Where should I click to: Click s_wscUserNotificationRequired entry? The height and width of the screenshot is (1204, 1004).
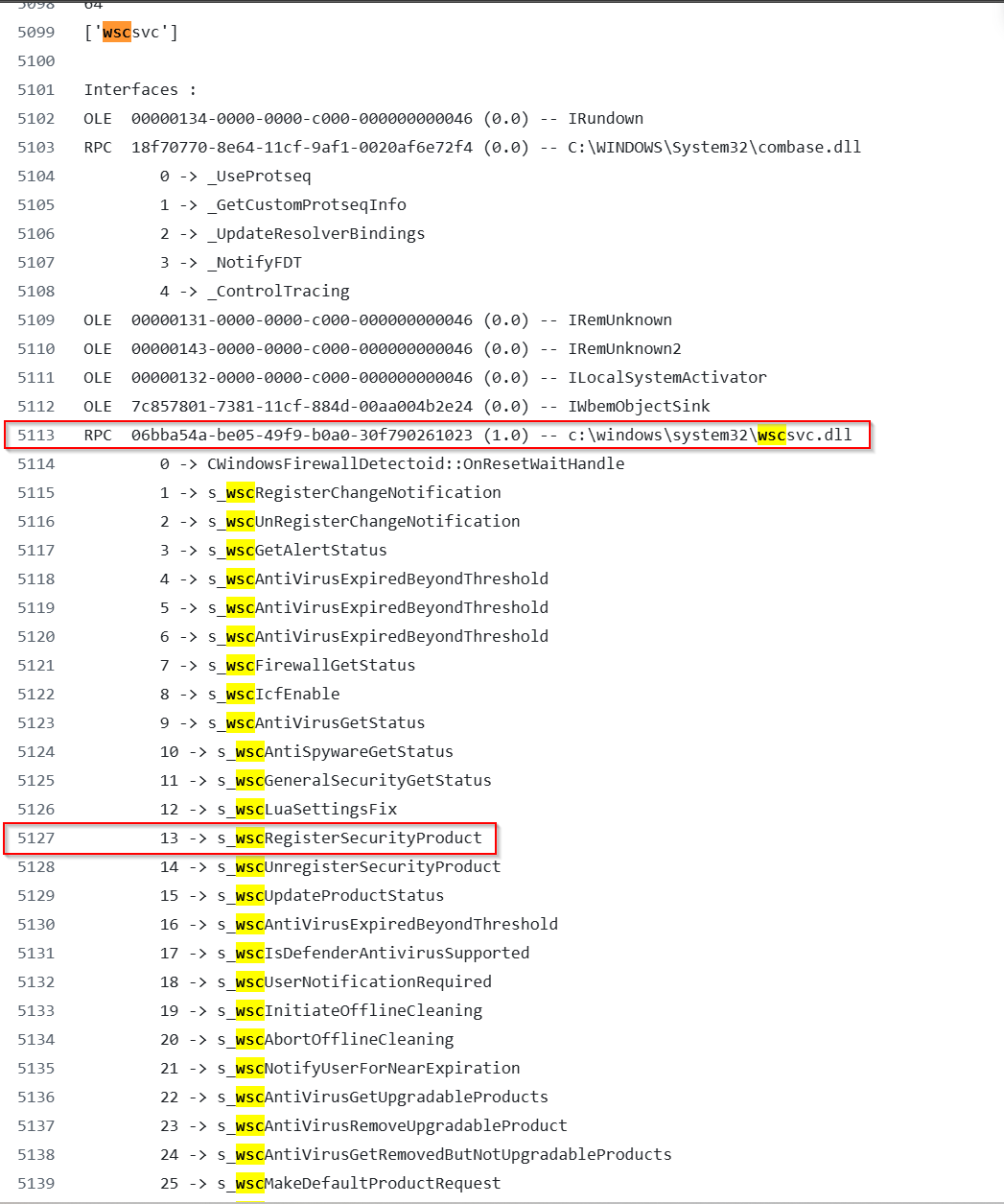tap(326, 981)
